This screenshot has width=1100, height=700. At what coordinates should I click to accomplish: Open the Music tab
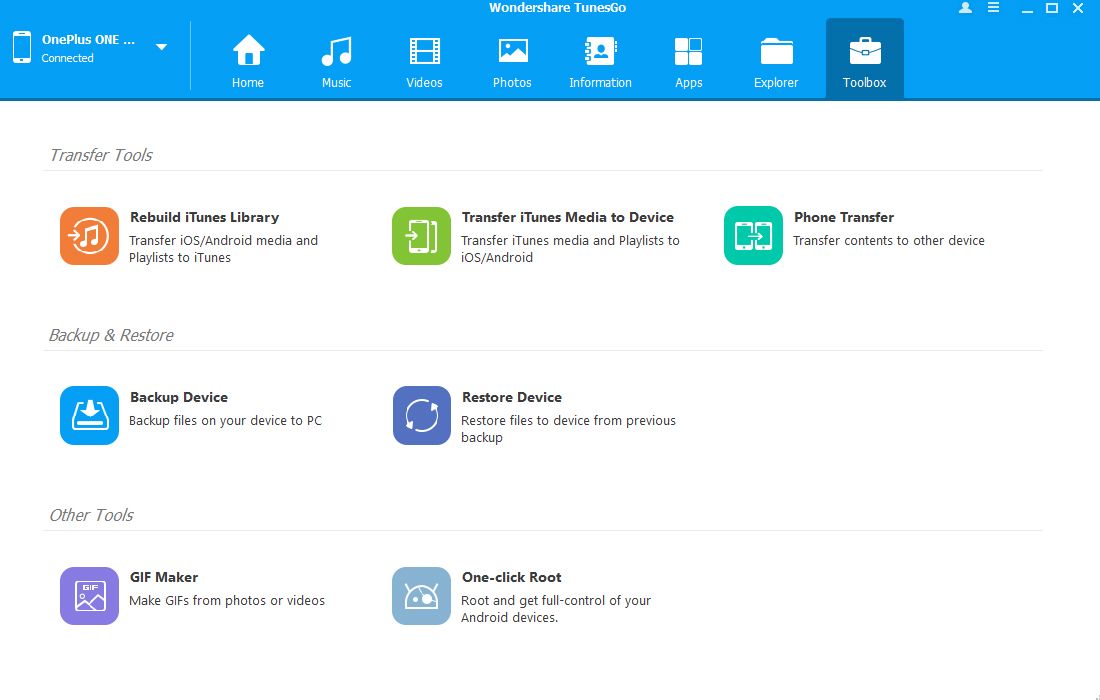(336, 61)
